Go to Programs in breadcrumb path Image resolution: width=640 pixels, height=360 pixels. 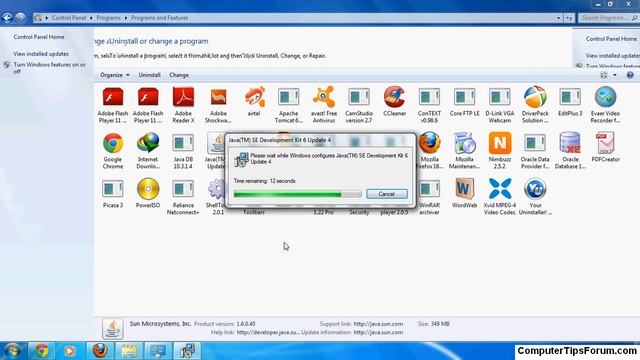[108, 18]
